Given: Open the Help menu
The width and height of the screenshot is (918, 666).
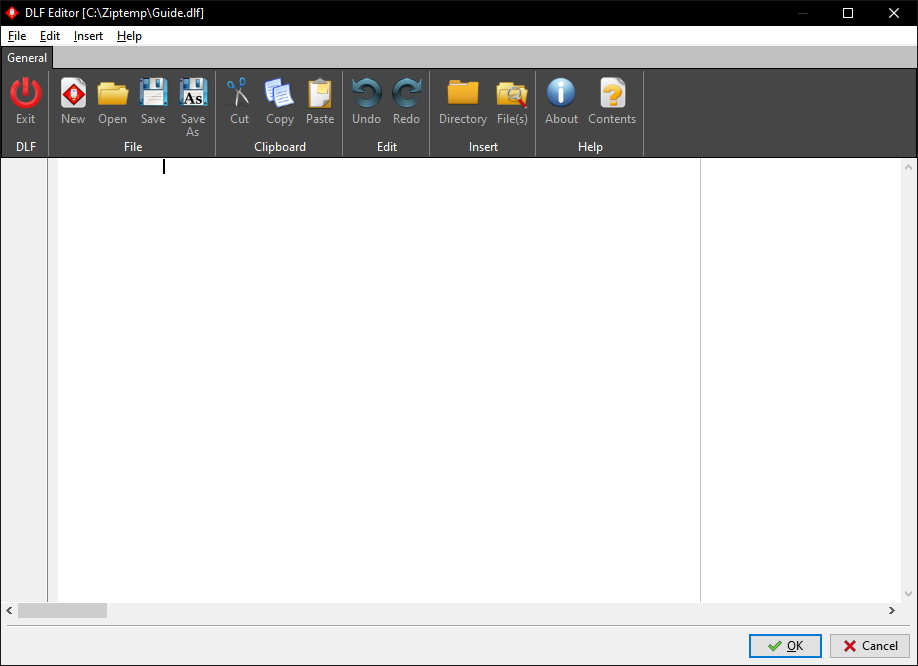Looking at the screenshot, I should tap(129, 36).
